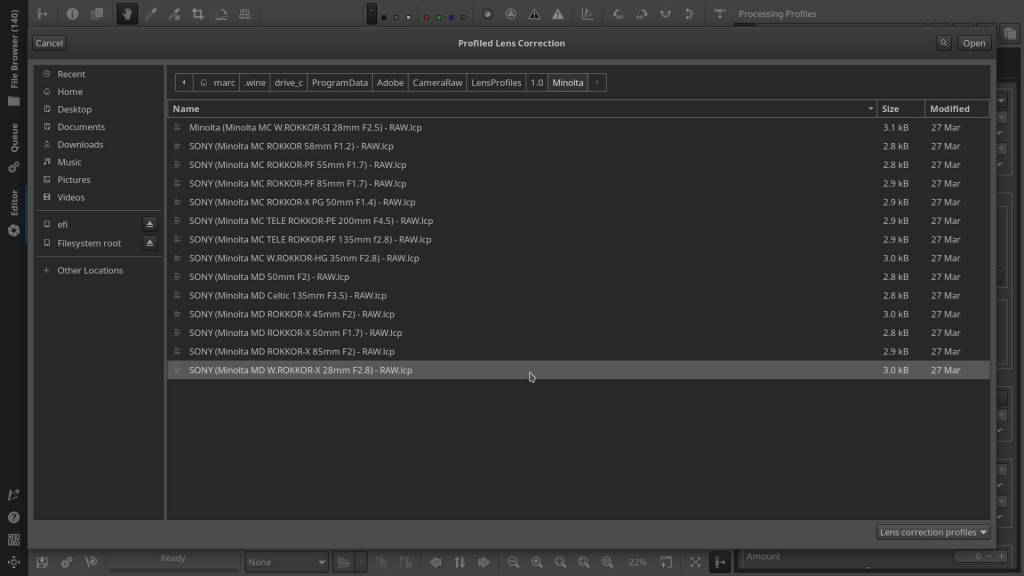Select Minolta MC W.ROKKOR-SI 28mm F2.5 profile
1024x576 pixels.
coord(579,127)
